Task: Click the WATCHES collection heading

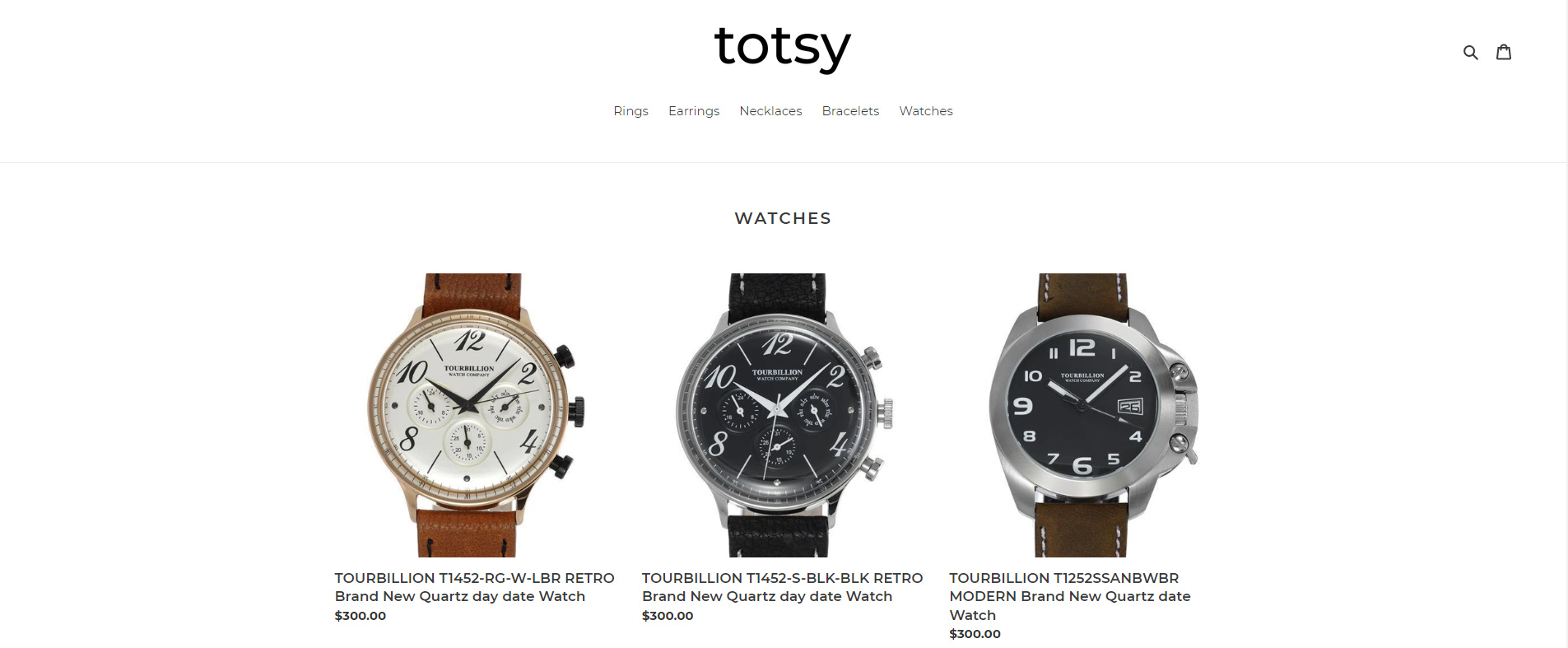Action: [x=783, y=218]
